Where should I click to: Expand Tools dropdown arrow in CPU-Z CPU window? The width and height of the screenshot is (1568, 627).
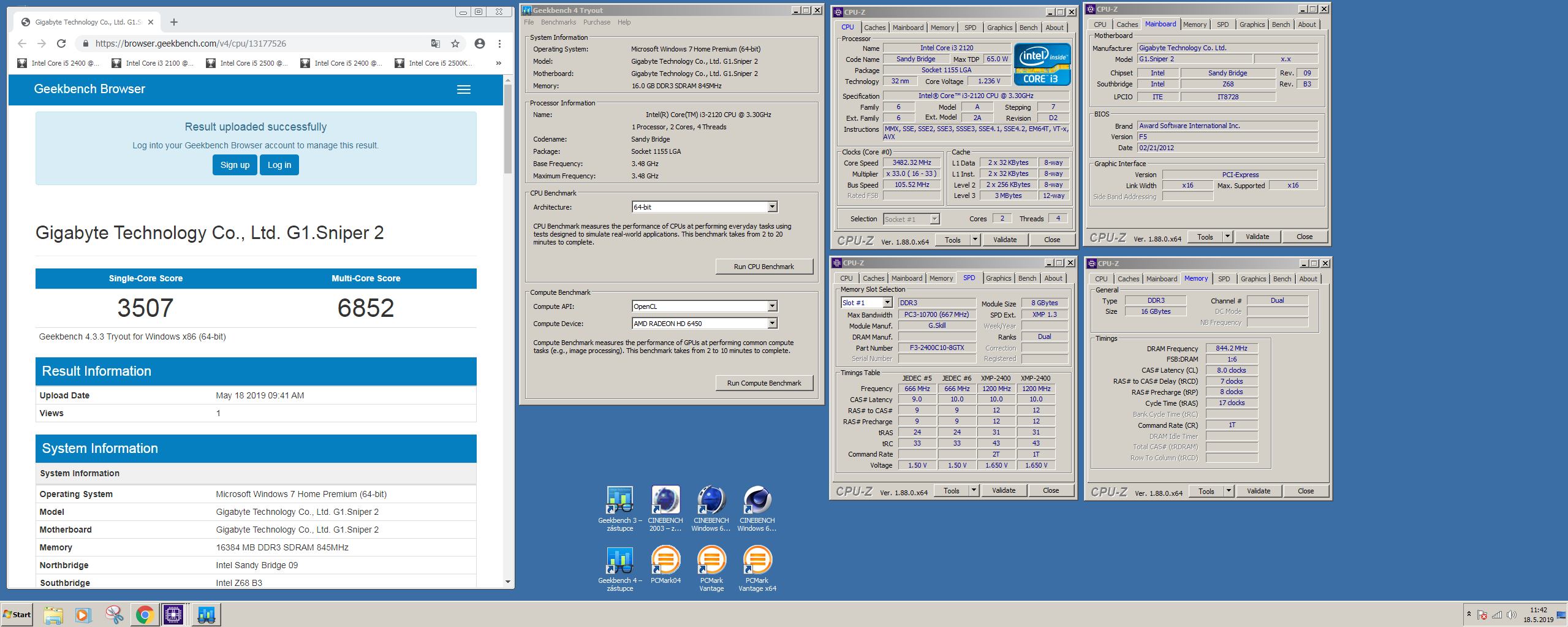pos(975,240)
